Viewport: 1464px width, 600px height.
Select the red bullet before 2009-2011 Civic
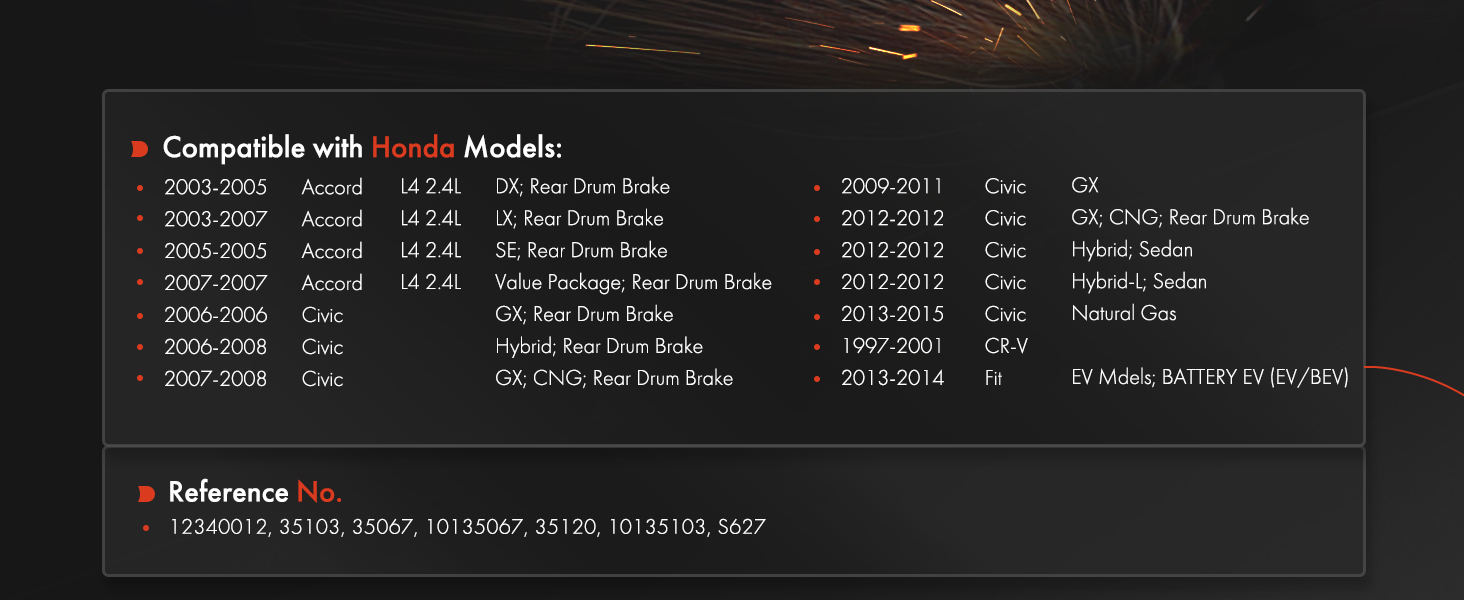(x=817, y=187)
